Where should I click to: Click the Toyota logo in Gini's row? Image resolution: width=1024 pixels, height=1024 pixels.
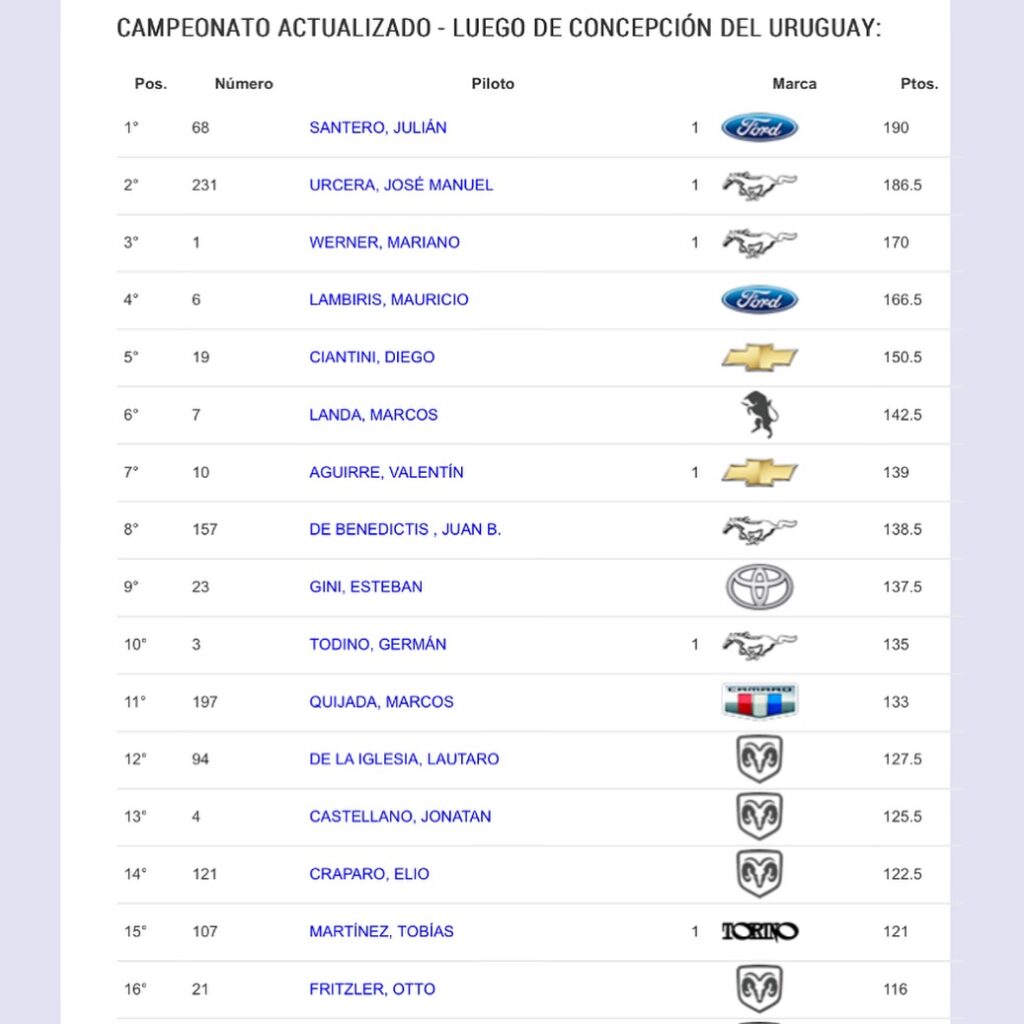(759, 586)
